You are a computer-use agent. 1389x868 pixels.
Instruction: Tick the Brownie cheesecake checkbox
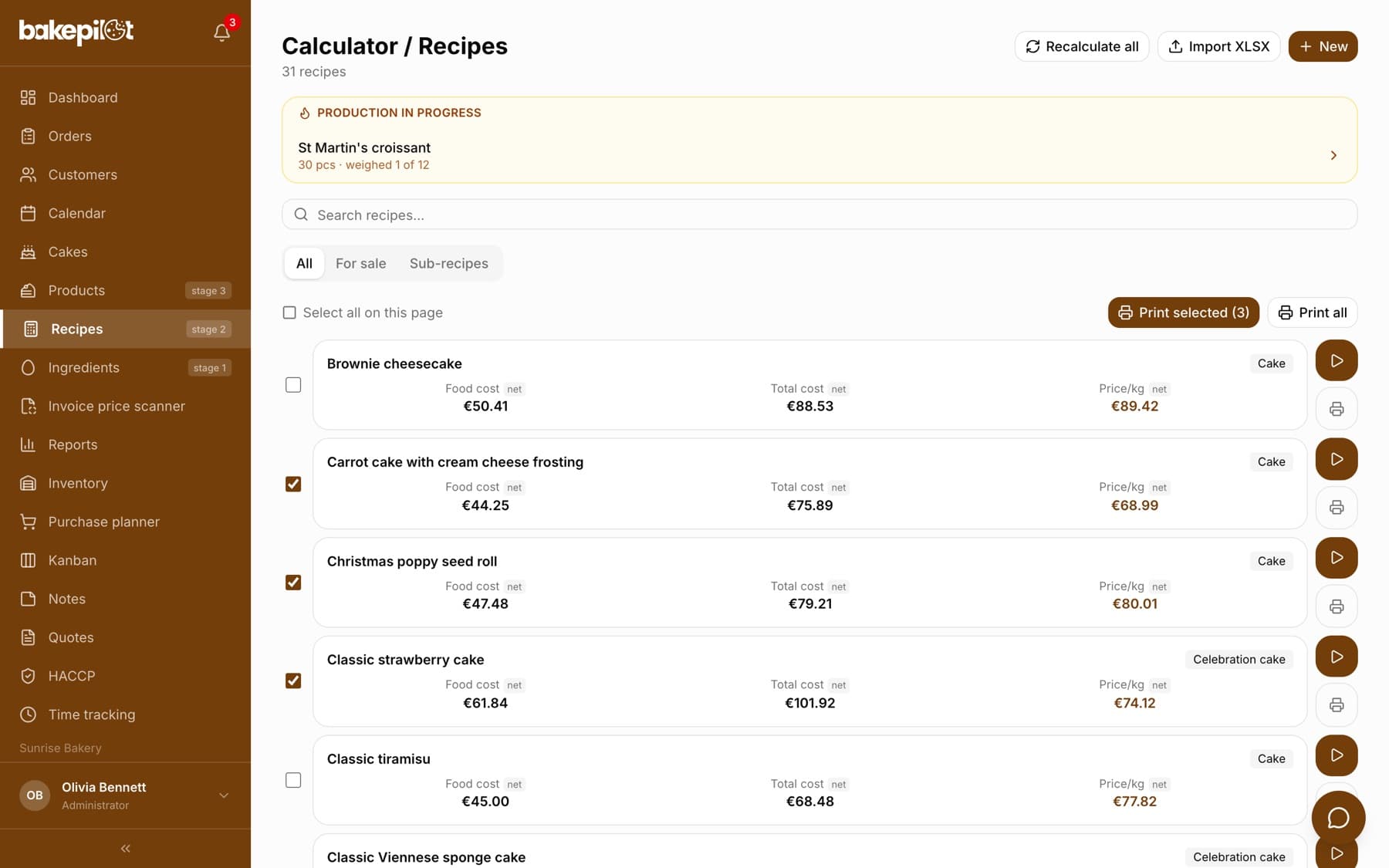point(293,385)
